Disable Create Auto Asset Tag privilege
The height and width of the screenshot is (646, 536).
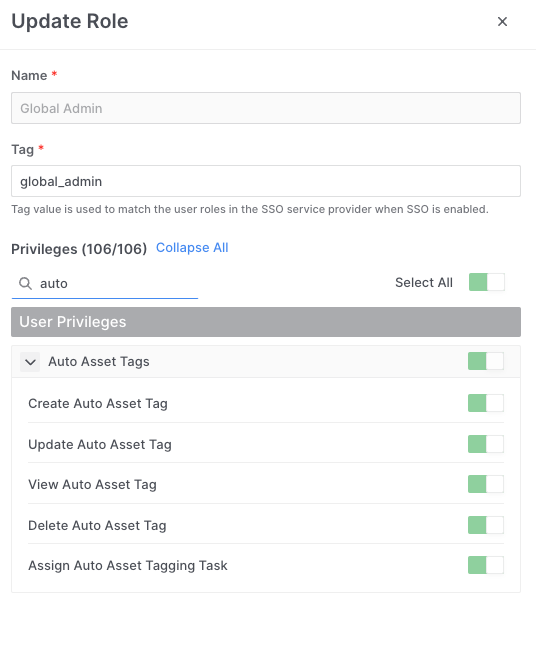[486, 403]
